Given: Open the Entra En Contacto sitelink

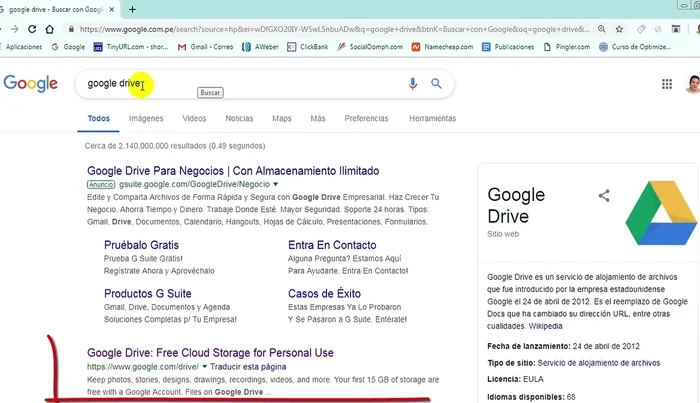Looking at the screenshot, I should click(332, 245).
